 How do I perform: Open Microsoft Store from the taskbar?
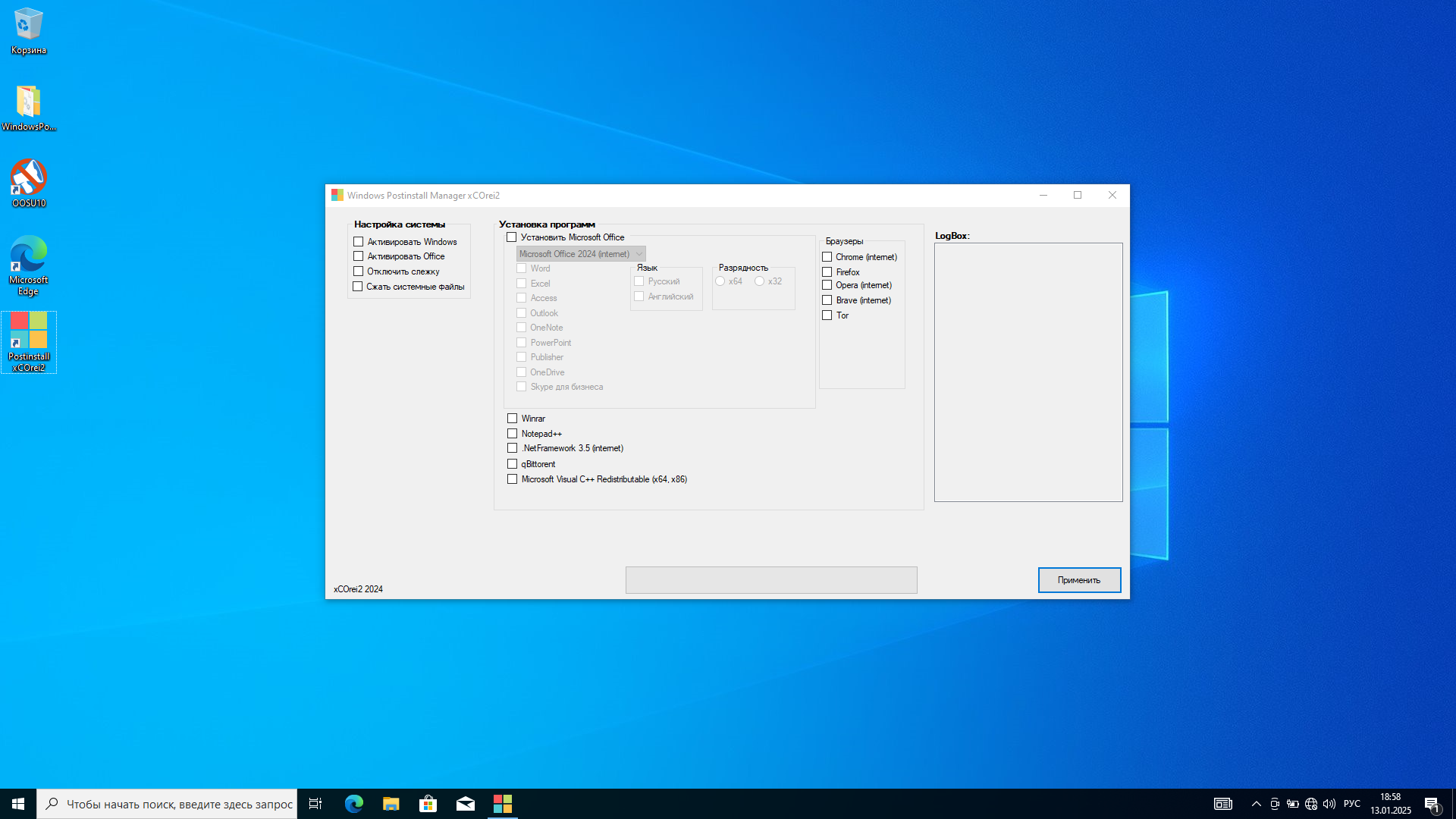point(428,804)
